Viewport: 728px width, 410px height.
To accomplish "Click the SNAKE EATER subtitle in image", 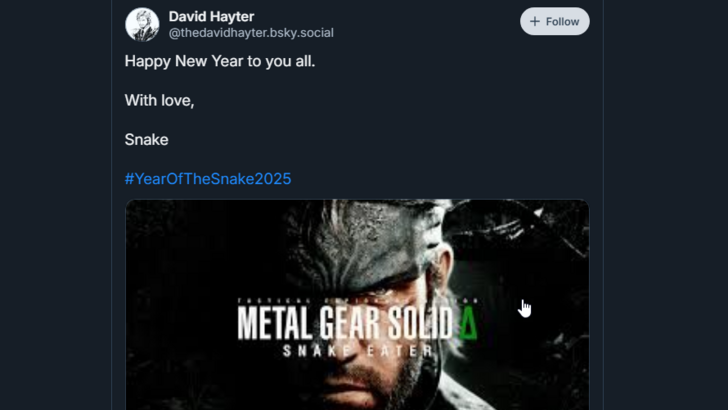I will pyautogui.click(x=357, y=351).
